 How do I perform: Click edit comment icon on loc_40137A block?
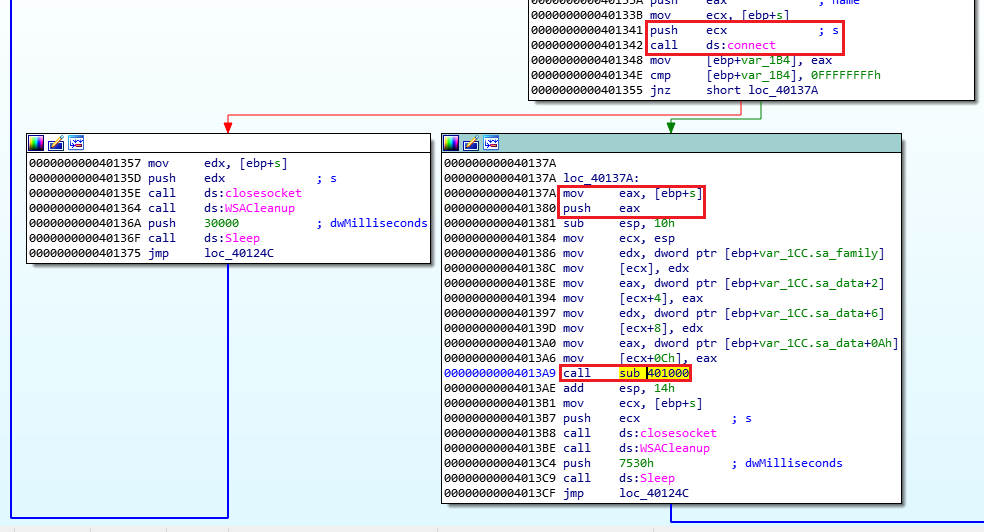point(470,143)
